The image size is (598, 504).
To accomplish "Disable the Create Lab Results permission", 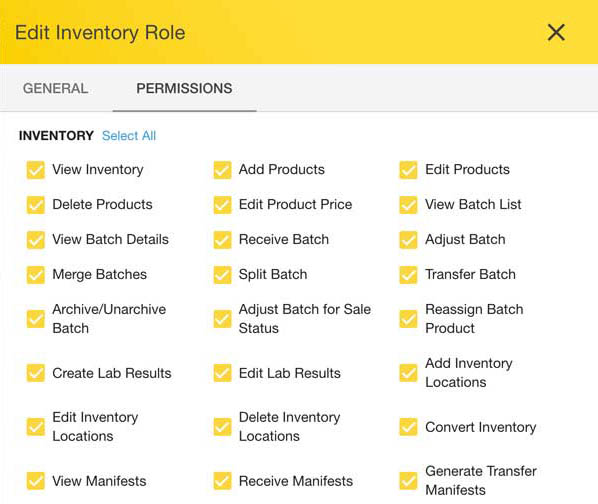I will click(x=35, y=373).
